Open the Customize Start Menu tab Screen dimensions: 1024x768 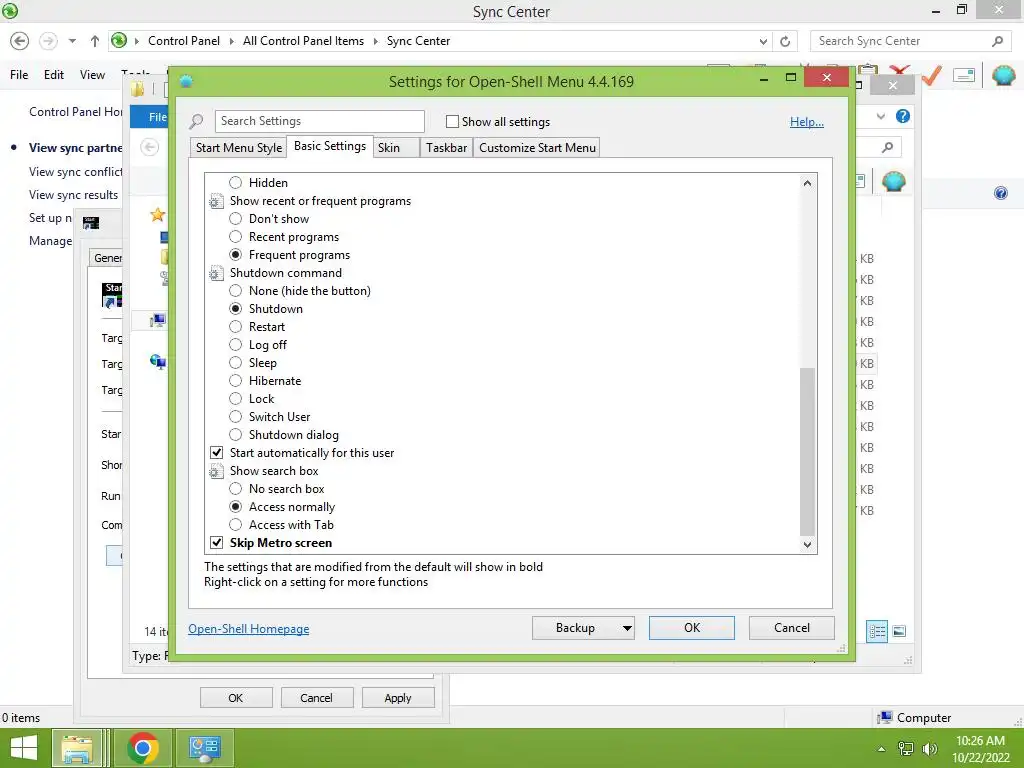537,148
